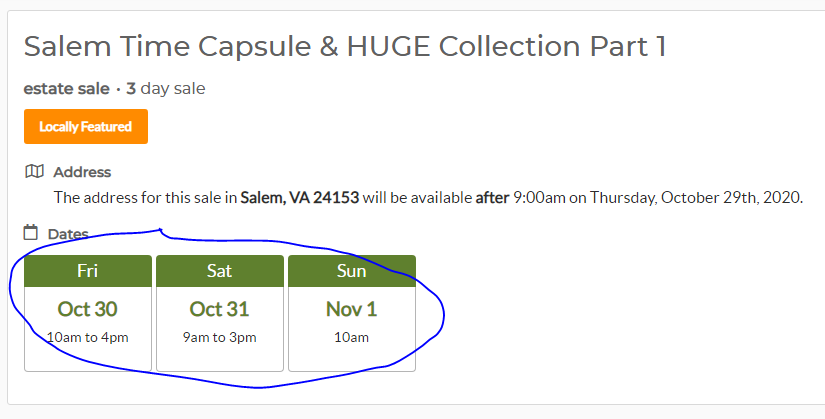This screenshot has height=419, width=825.
Task: Select the Sat header on second date card
Action: [220, 271]
